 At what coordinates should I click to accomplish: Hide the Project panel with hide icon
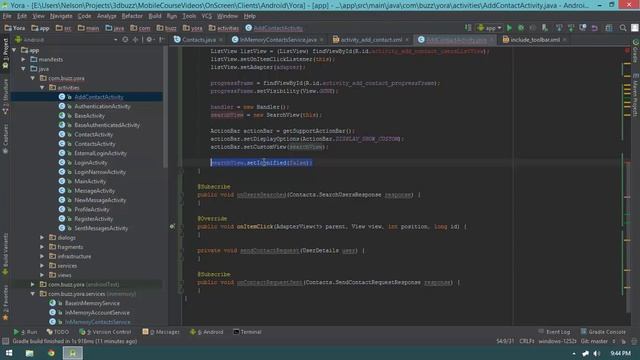[x=161, y=40]
